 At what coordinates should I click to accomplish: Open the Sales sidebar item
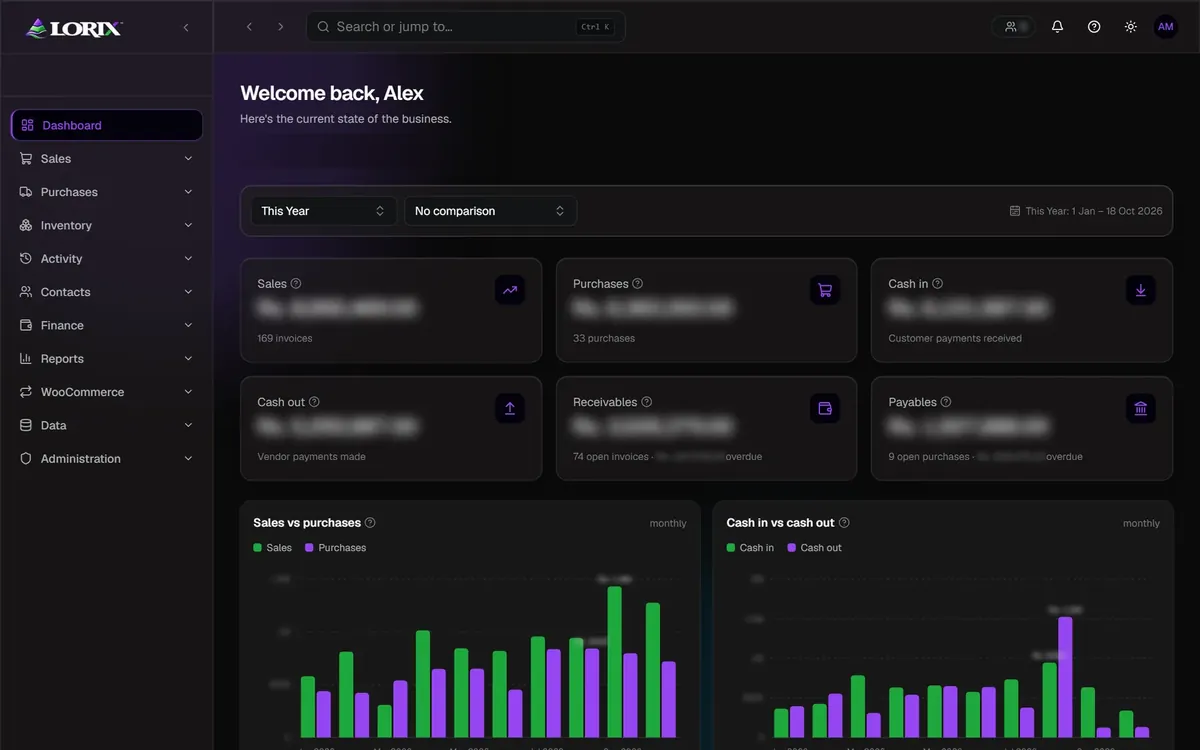point(107,159)
